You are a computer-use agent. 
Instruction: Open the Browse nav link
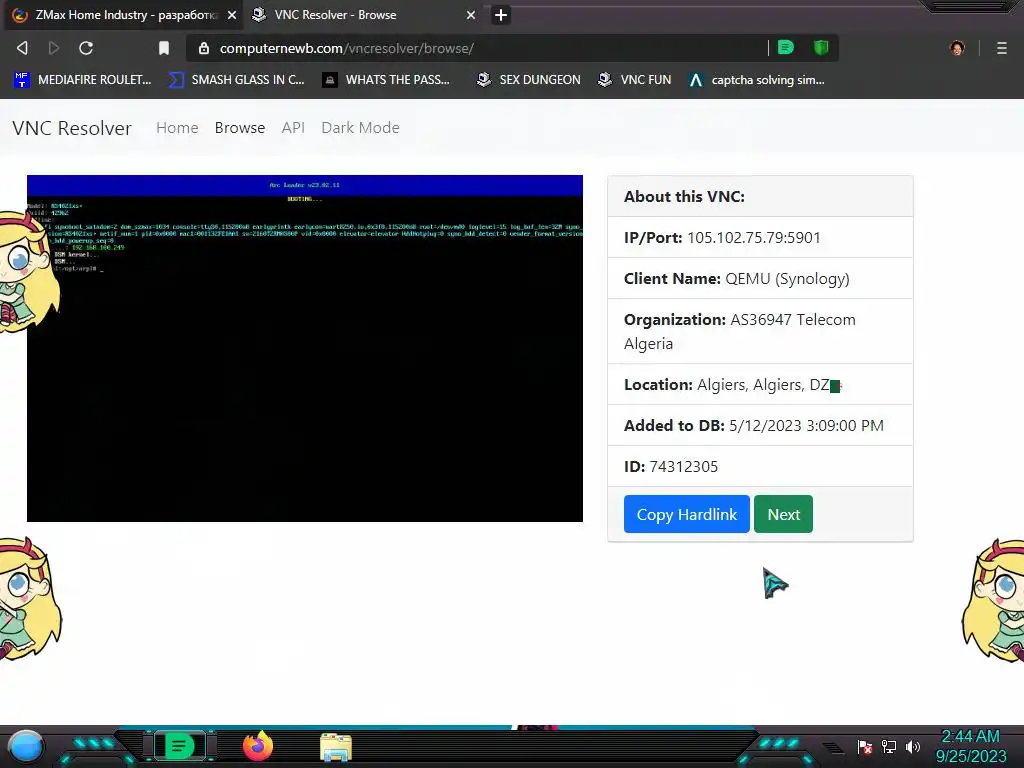[x=240, y=128]
